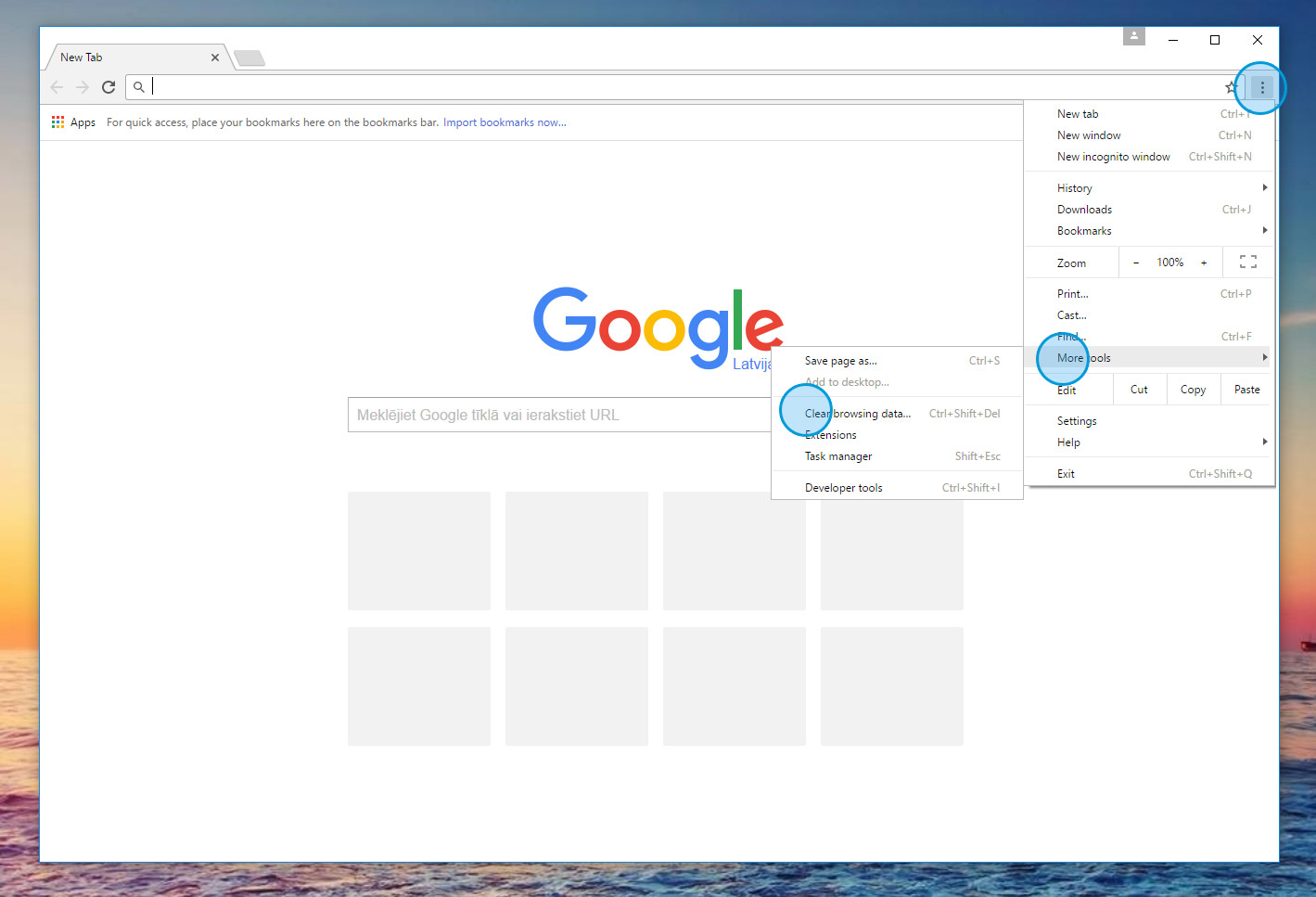Open the new tab button
Viewport: 1316px width, 897px height.
tap(249, 58)
